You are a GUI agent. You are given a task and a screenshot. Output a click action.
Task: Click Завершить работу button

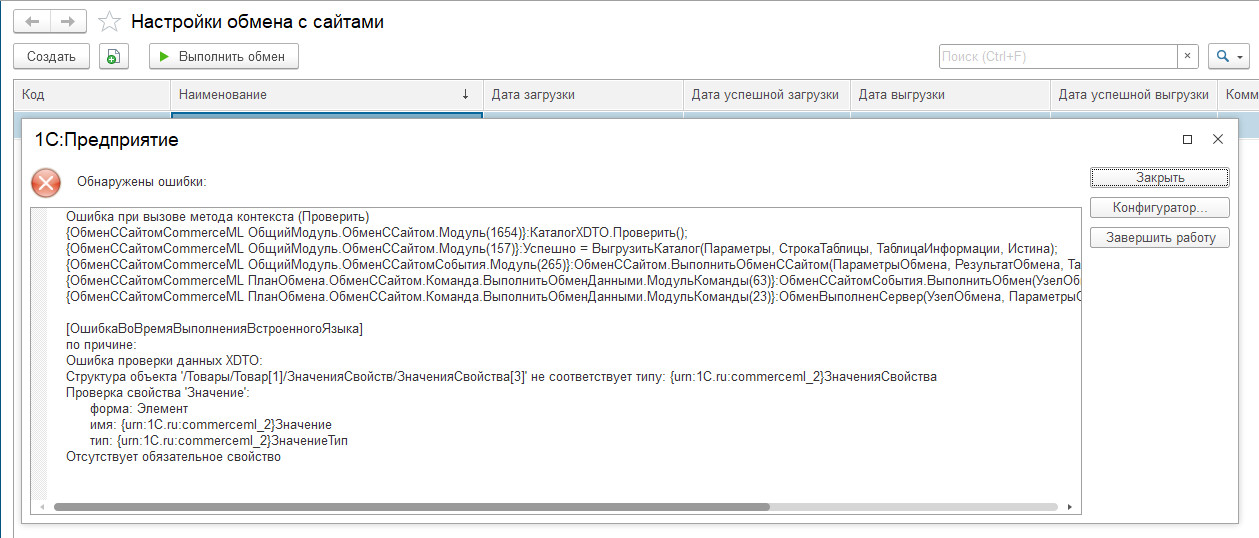tap(1160, 238)
